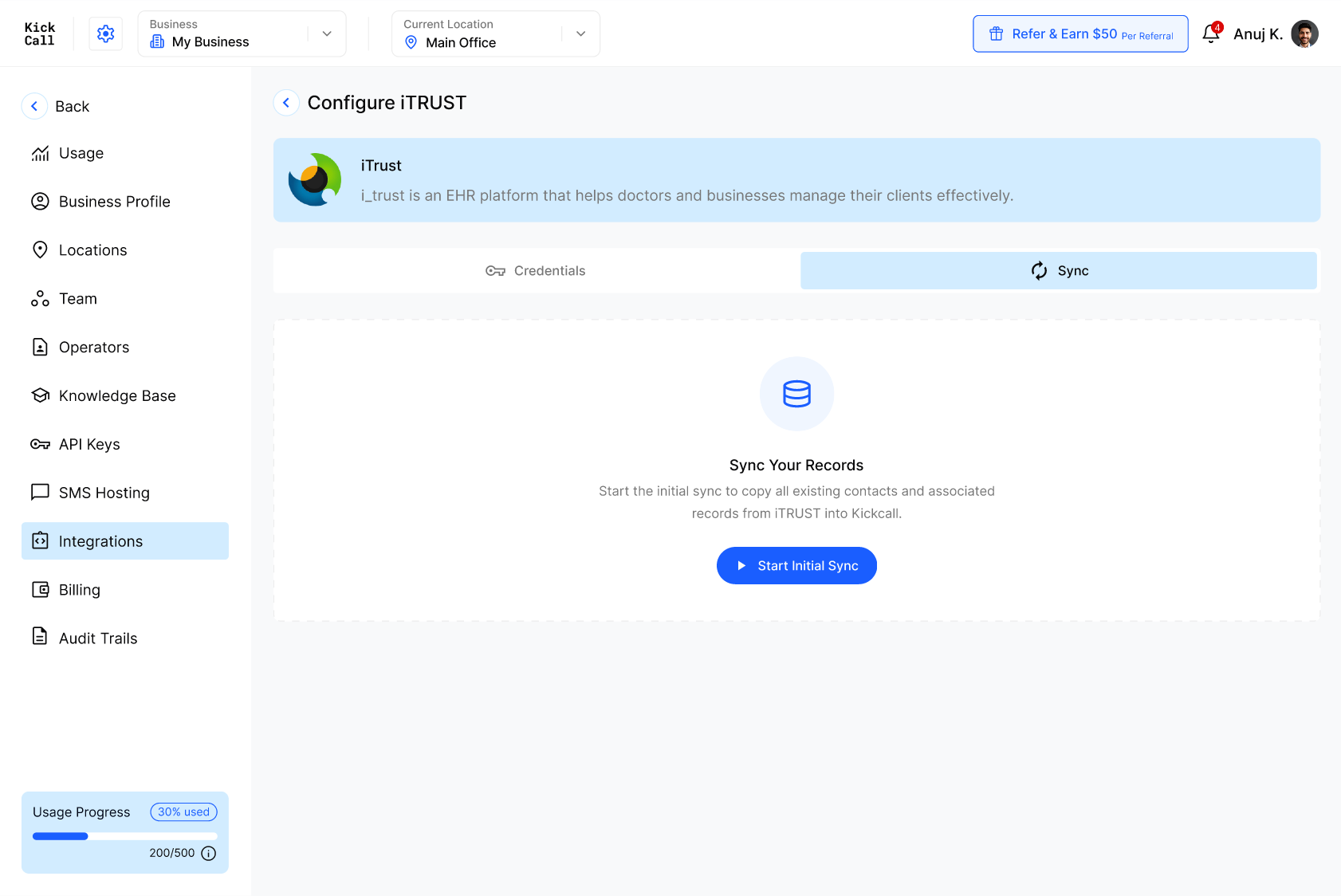
Task: Click the Back link in sidebar
Action: click(x=72, y=107)
